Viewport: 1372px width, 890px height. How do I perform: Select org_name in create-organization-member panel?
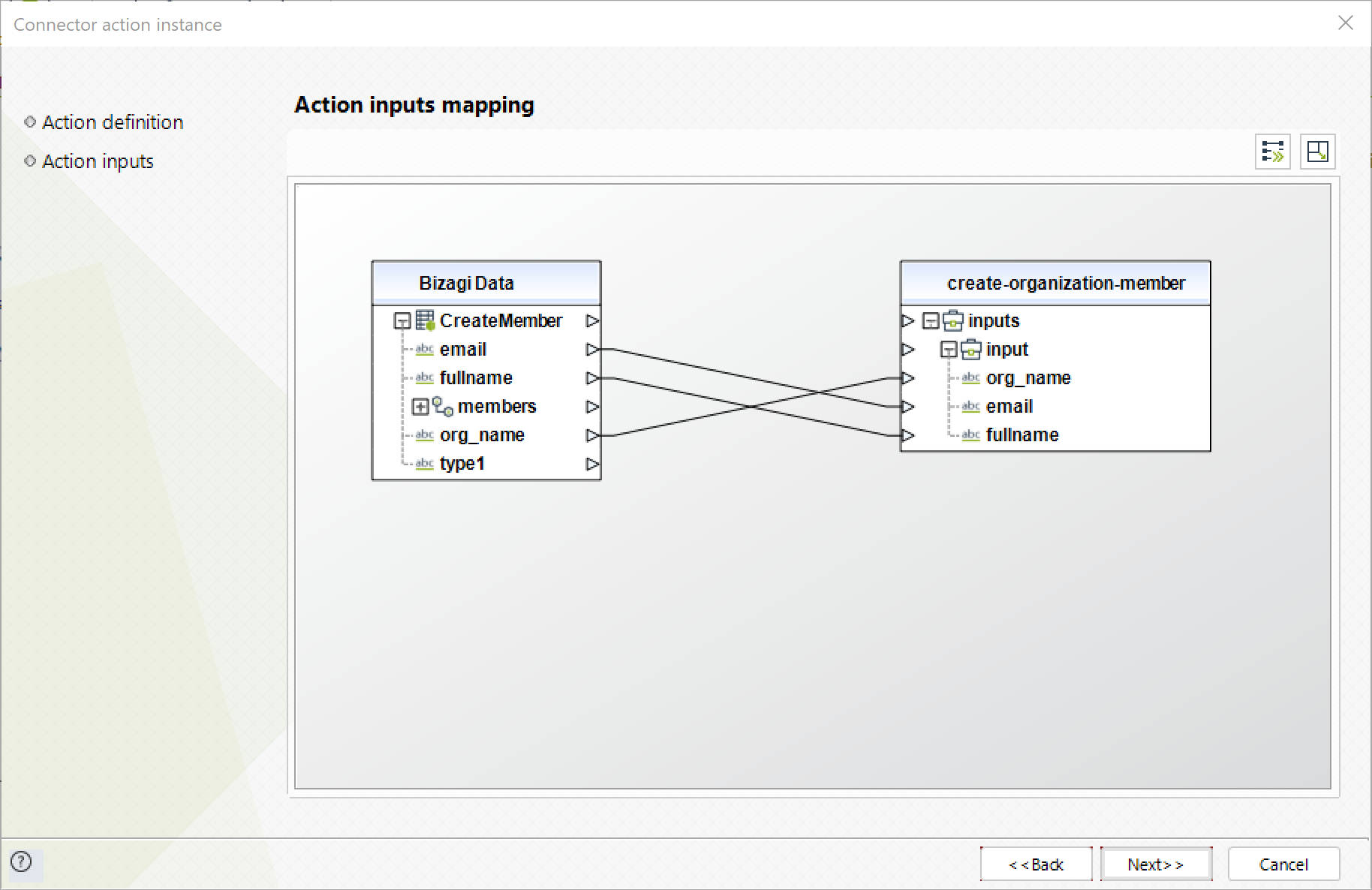[x=1028, y=378]
